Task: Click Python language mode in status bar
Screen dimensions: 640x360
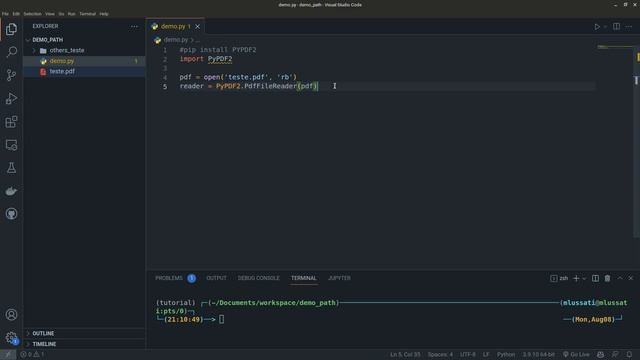Action: click(506, 354)
